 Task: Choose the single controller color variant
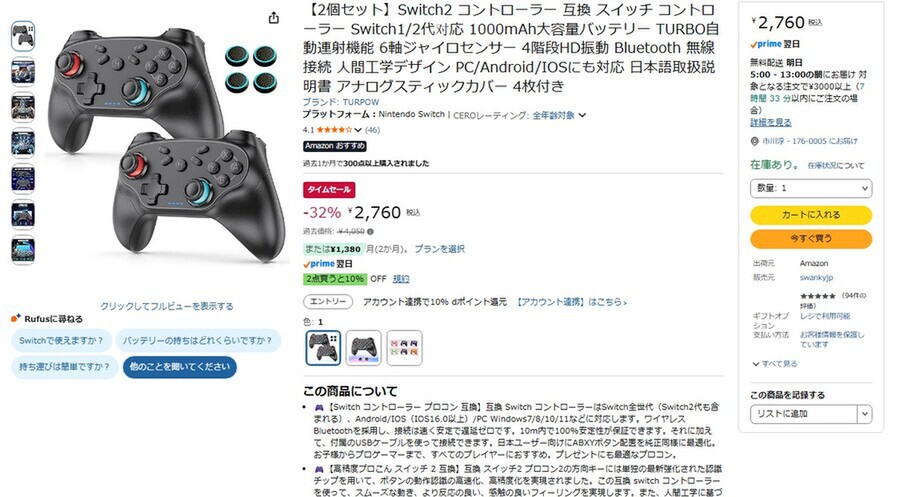pyautogui.click(x=363, y=348)
